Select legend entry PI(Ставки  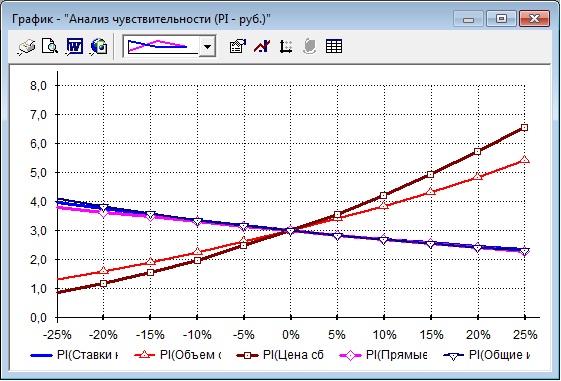[x=74, y=355]
